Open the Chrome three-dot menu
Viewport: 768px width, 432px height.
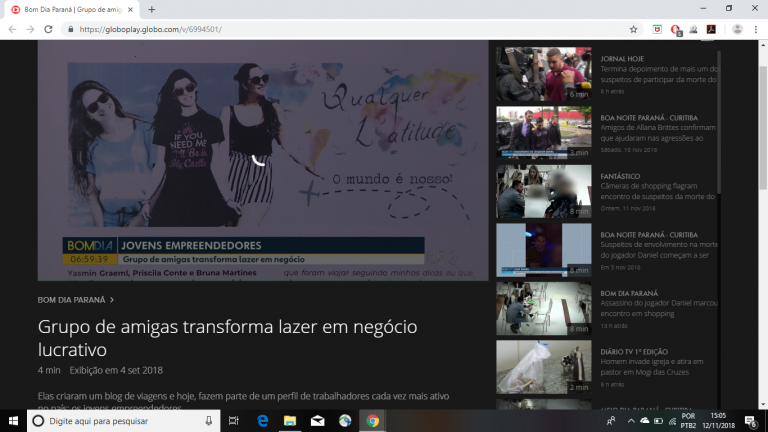coord(756,29)
